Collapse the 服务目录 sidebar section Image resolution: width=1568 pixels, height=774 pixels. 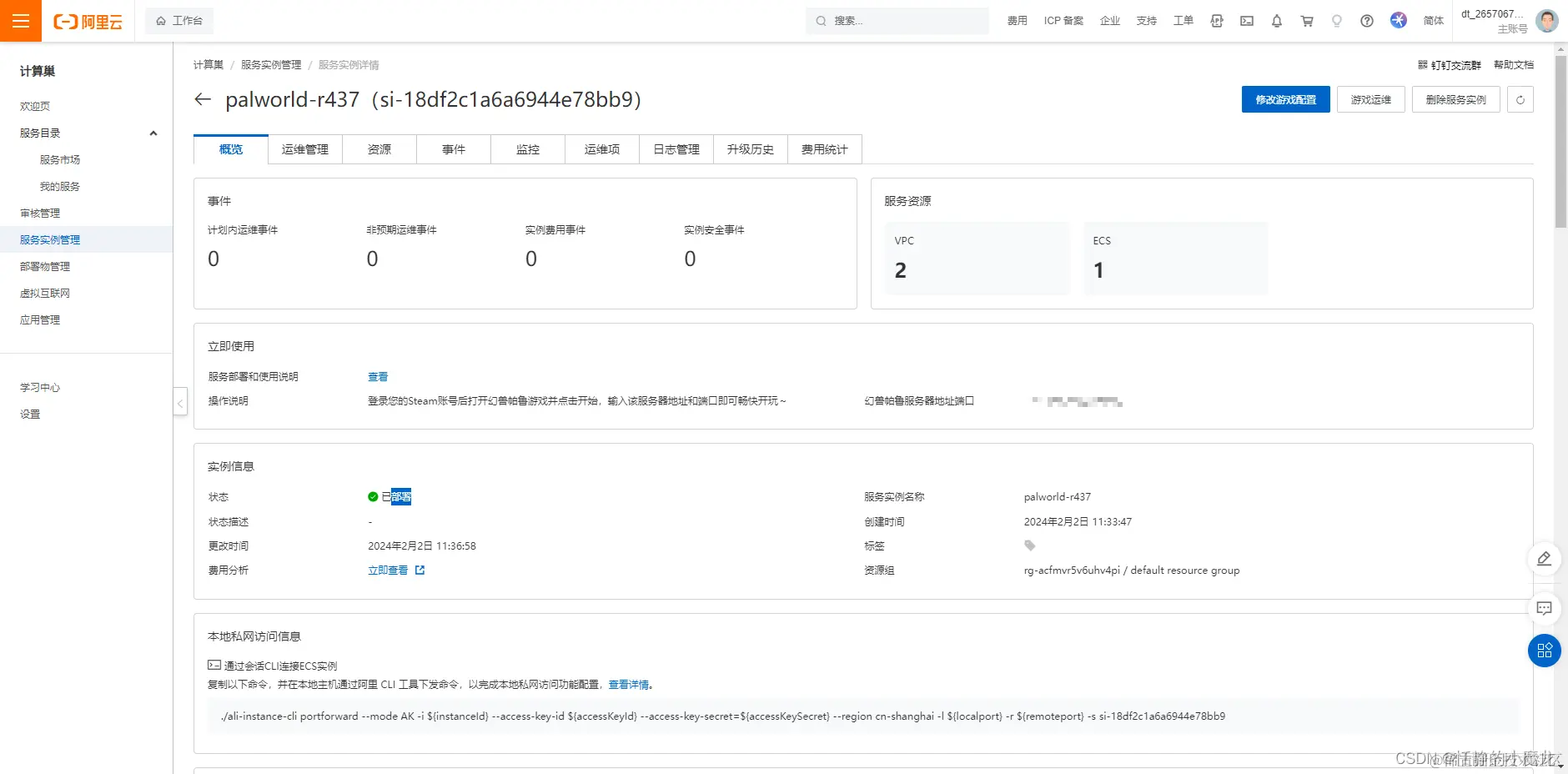point(153,133)
